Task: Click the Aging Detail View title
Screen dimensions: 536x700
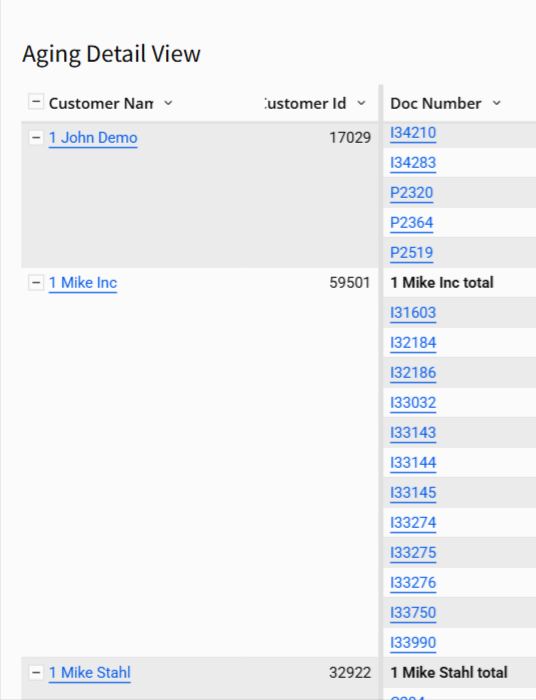Action: [x=112, y=54]
